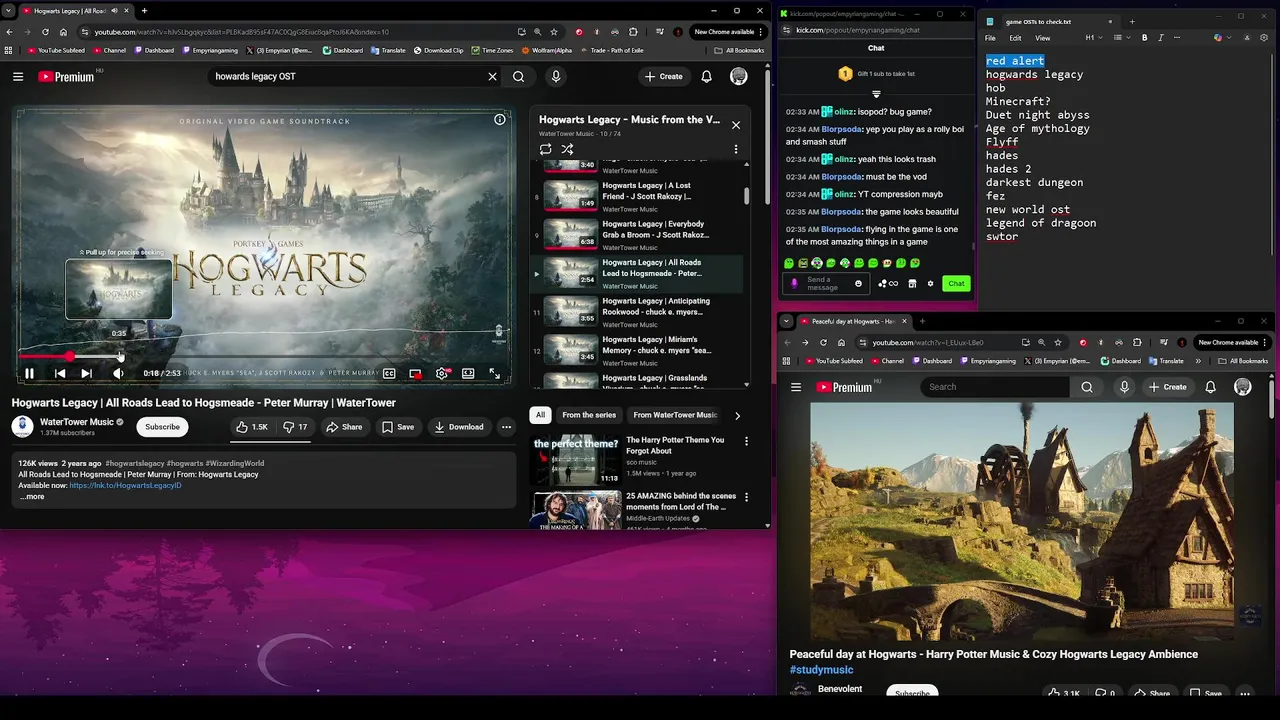This screenshot has height=720, width=1280.
Task: Open Create menu in left YouTube window
Action: pos(664,76)
